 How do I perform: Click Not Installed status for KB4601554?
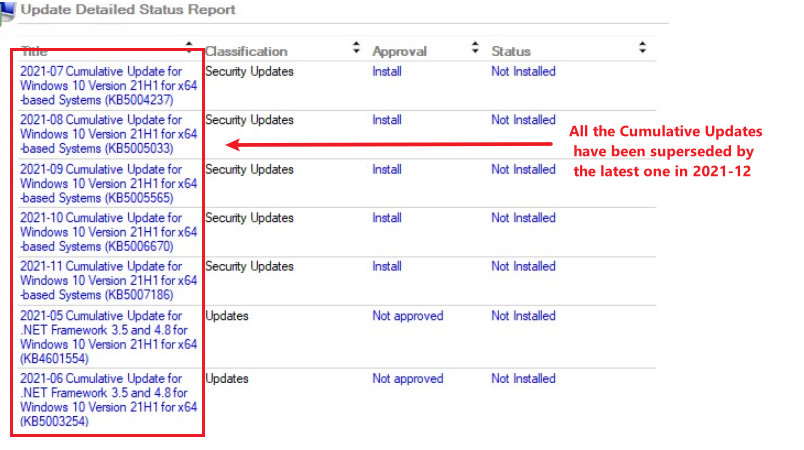tap(523, 316)
